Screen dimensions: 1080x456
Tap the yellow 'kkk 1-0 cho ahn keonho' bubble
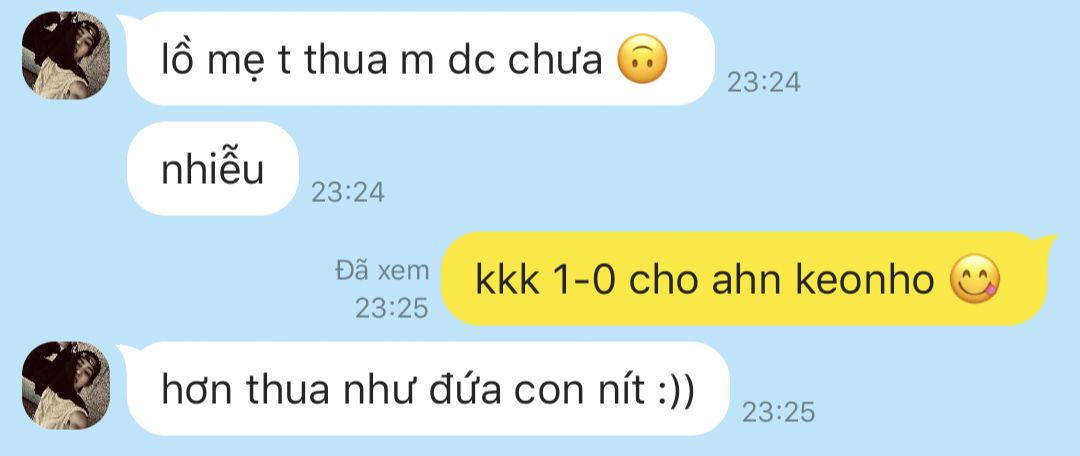(x=745, y=279)
